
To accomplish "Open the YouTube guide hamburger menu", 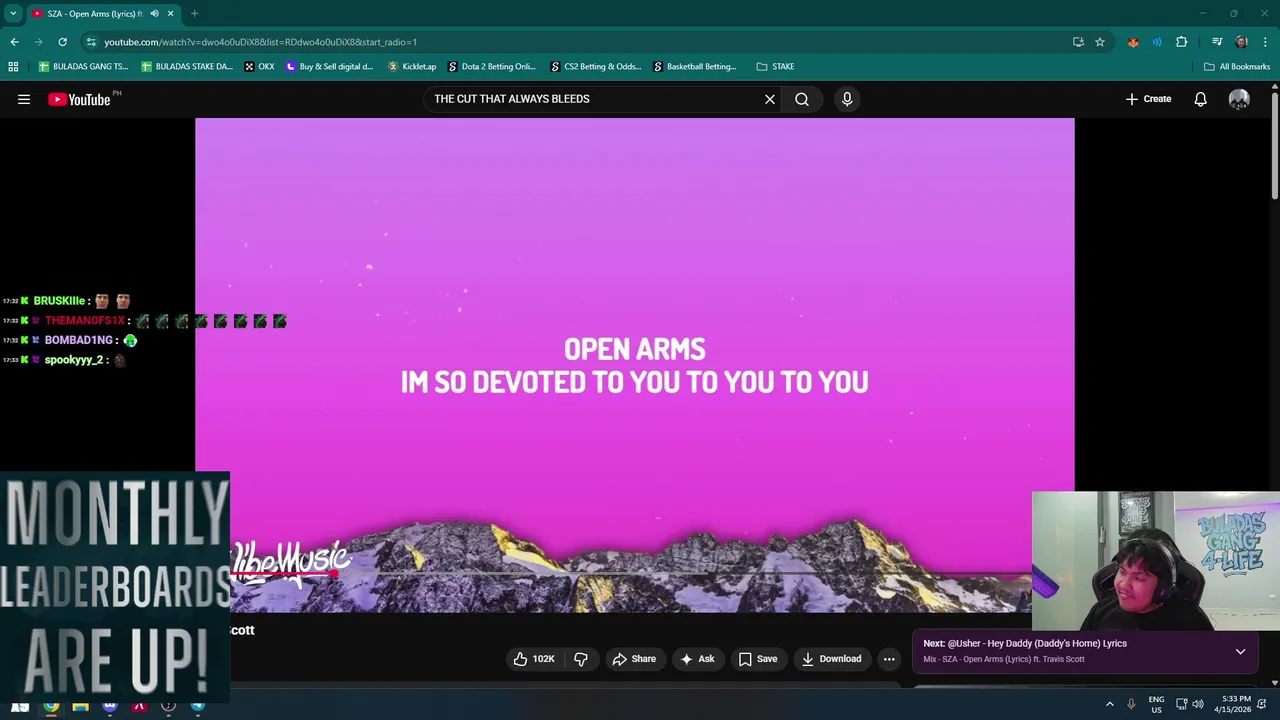I will [x=24, y=99].
